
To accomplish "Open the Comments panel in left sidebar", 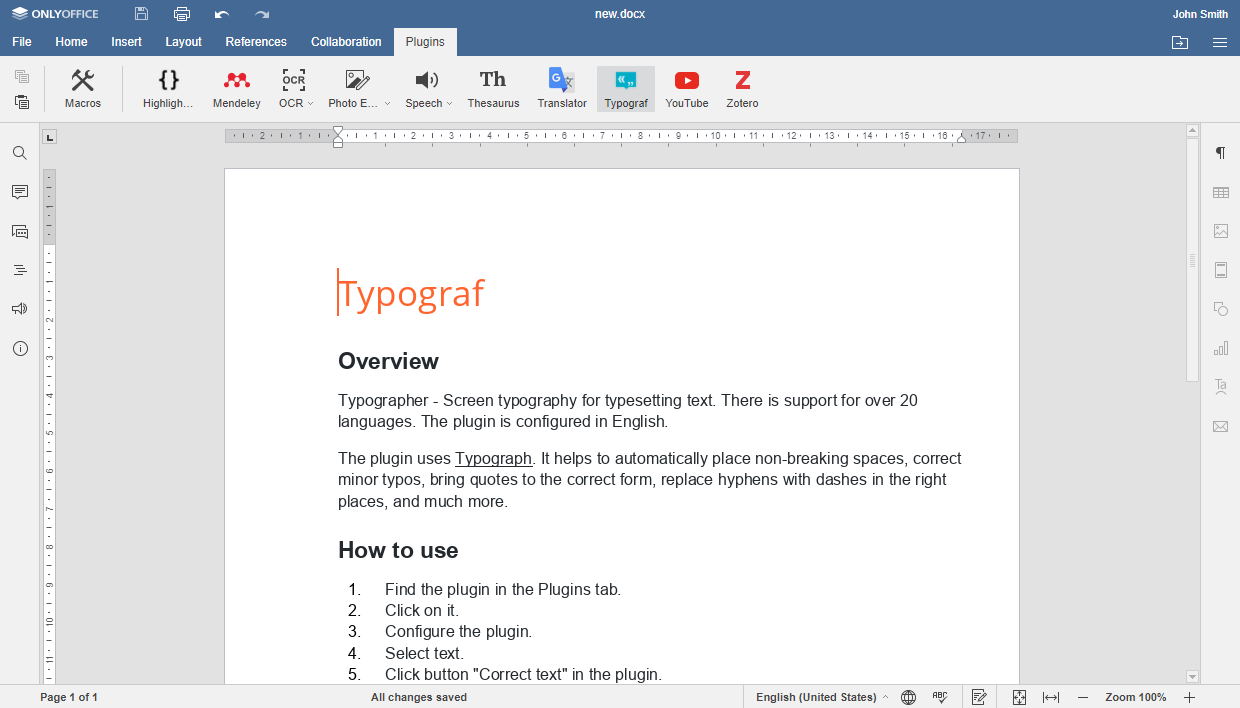I will pos(20,192).
